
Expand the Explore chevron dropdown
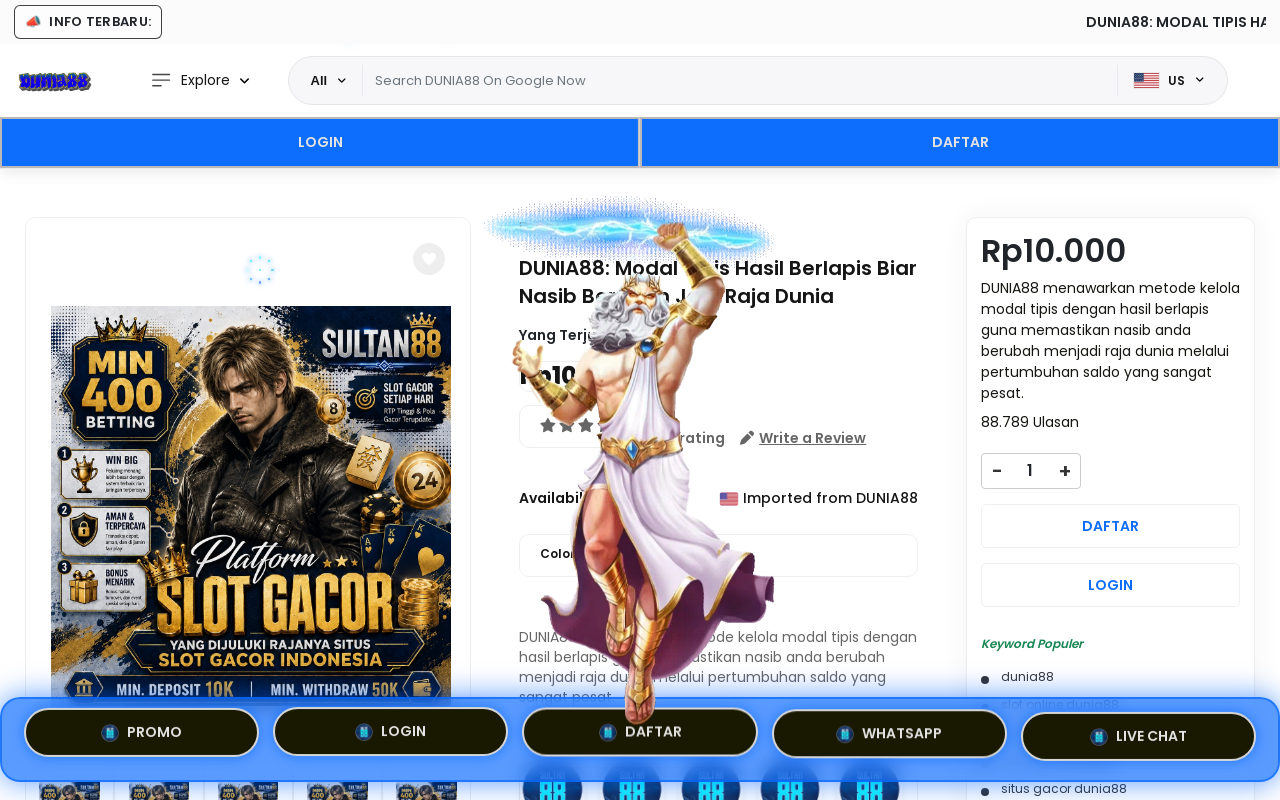245,81
